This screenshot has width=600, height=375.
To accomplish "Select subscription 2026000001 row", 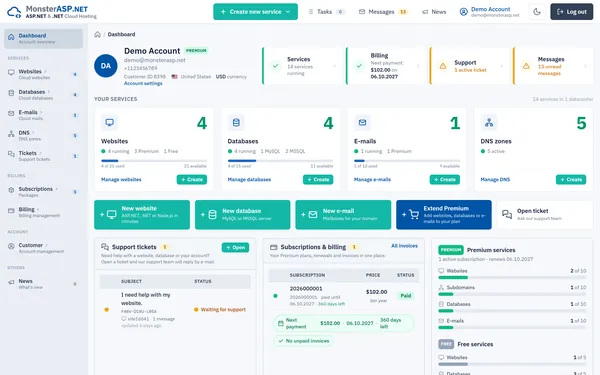I will 344,296.
